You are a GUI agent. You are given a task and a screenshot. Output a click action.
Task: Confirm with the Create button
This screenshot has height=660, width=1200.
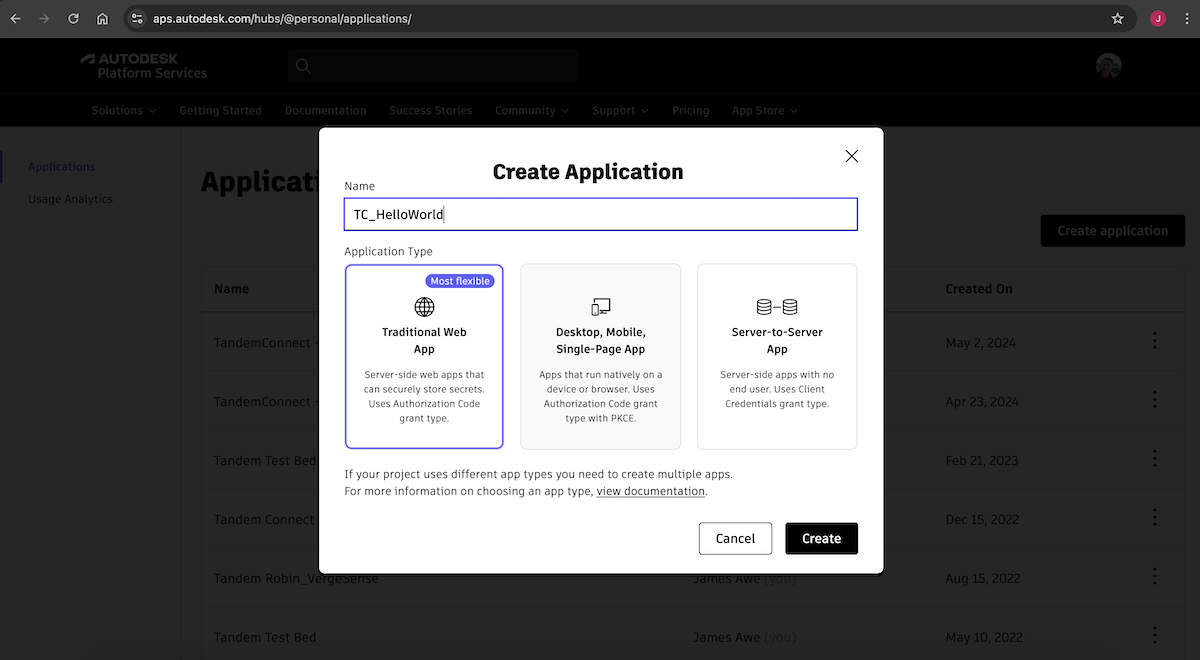[821, 538]
